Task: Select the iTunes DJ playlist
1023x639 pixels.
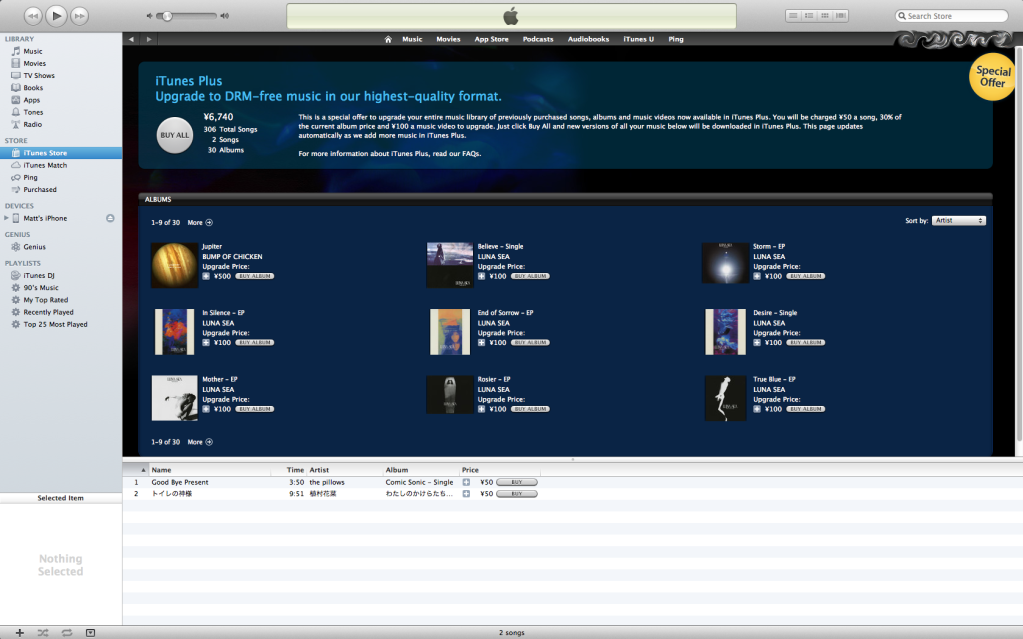Action: [38, 275]
